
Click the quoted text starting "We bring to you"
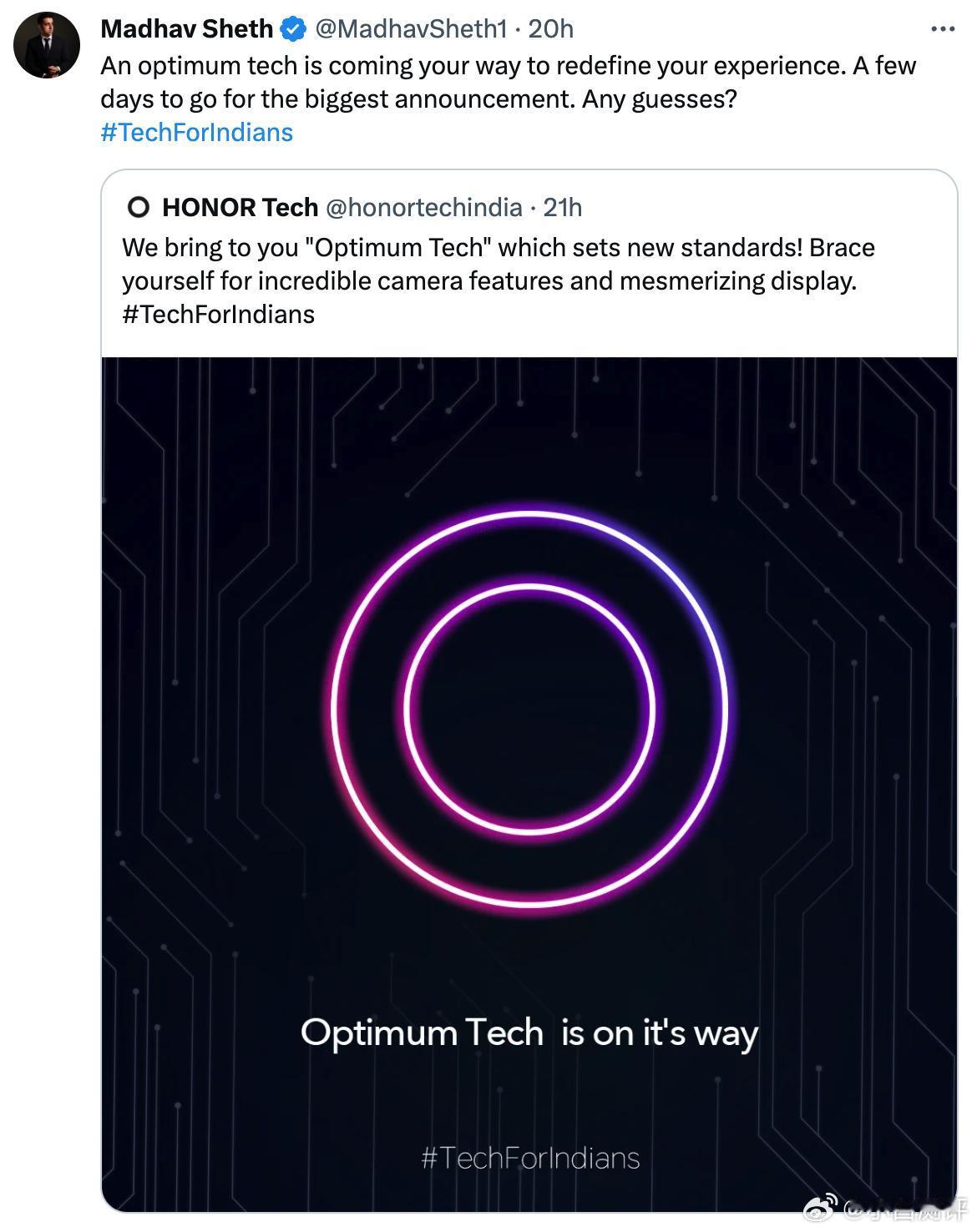(x=209, y=248)
